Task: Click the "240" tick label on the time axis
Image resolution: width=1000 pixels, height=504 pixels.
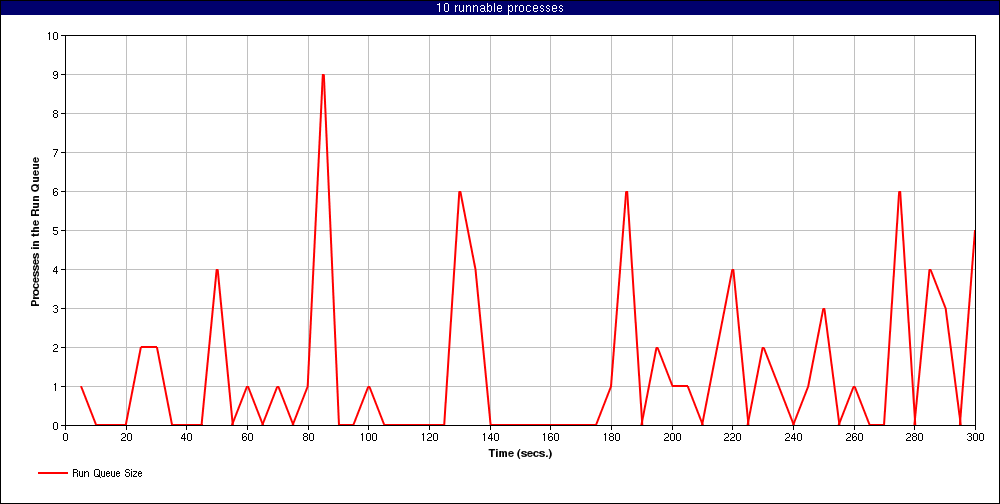Action: (x=793, y=437)
